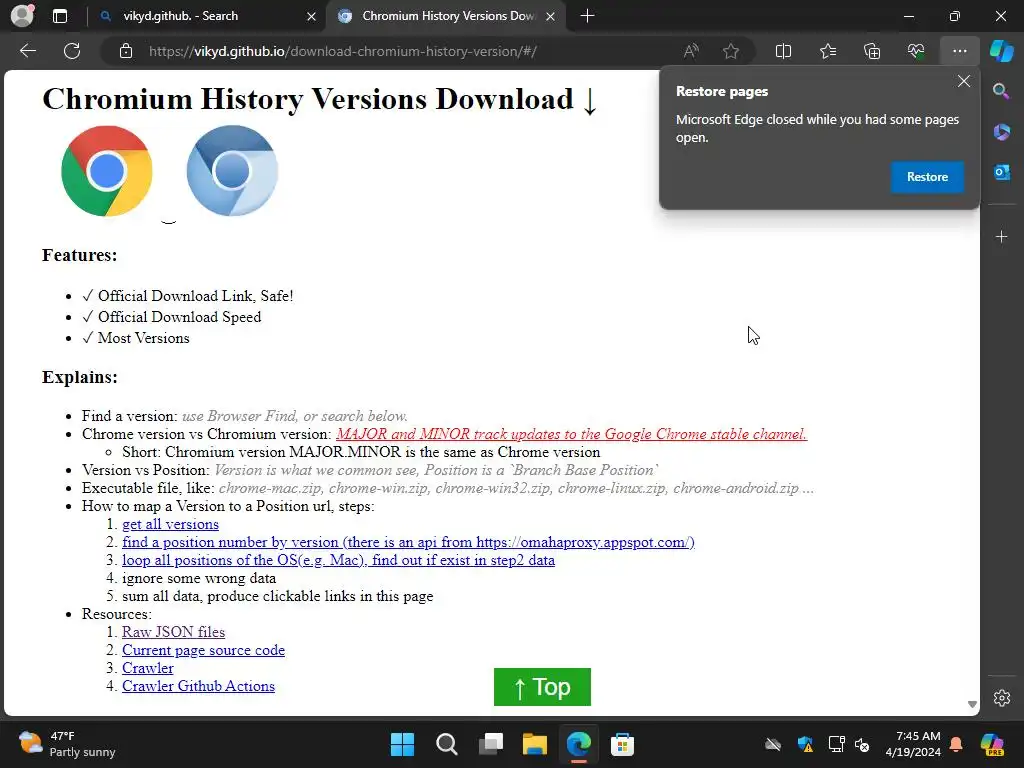1024x768 pixels.
Task: Go back using the back arrow
Action: [27, 51]
